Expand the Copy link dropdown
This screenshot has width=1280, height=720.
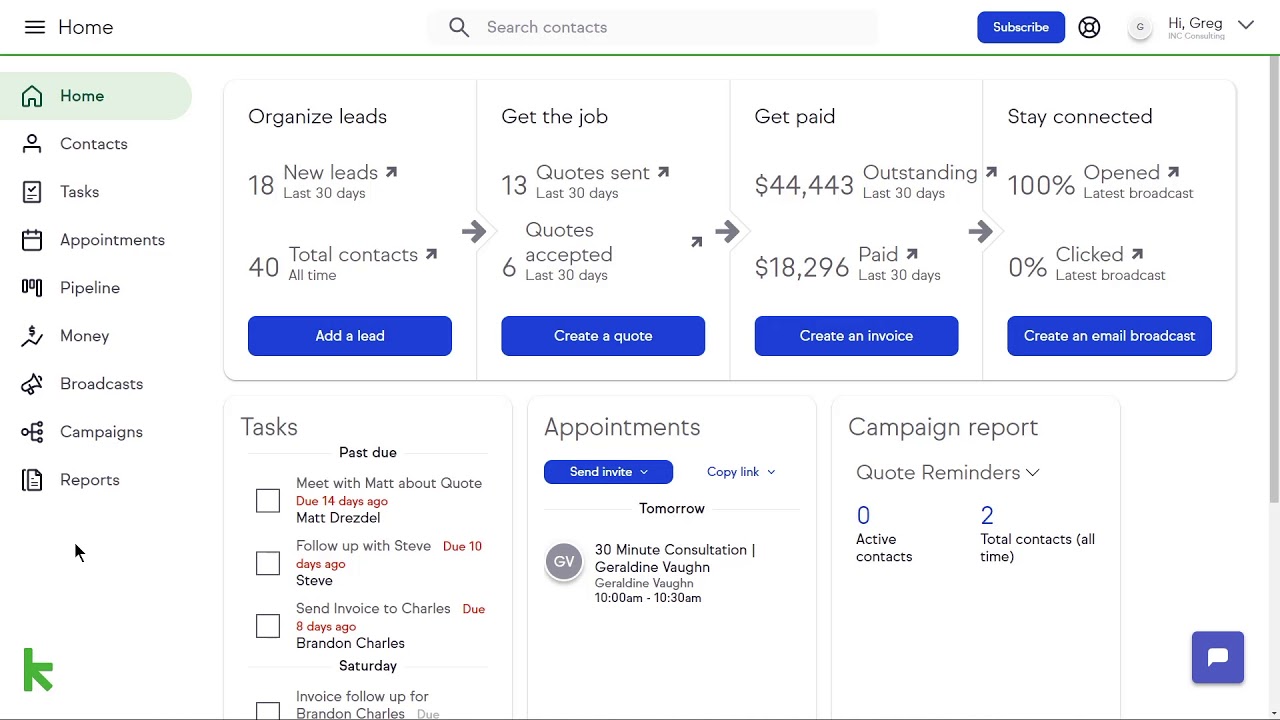coord(740,471)
